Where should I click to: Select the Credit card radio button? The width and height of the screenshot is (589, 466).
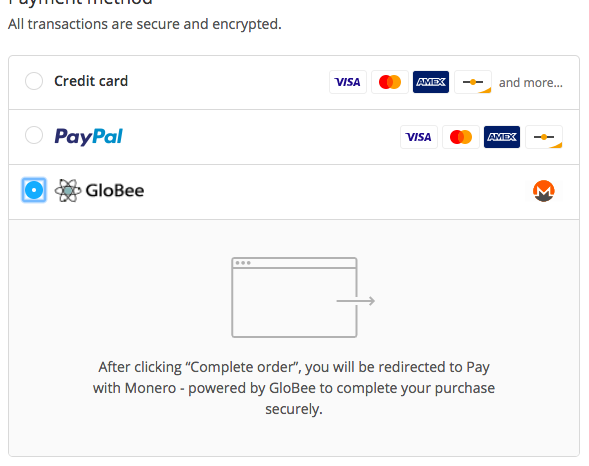pyautogui.click(x=34, y=81)
